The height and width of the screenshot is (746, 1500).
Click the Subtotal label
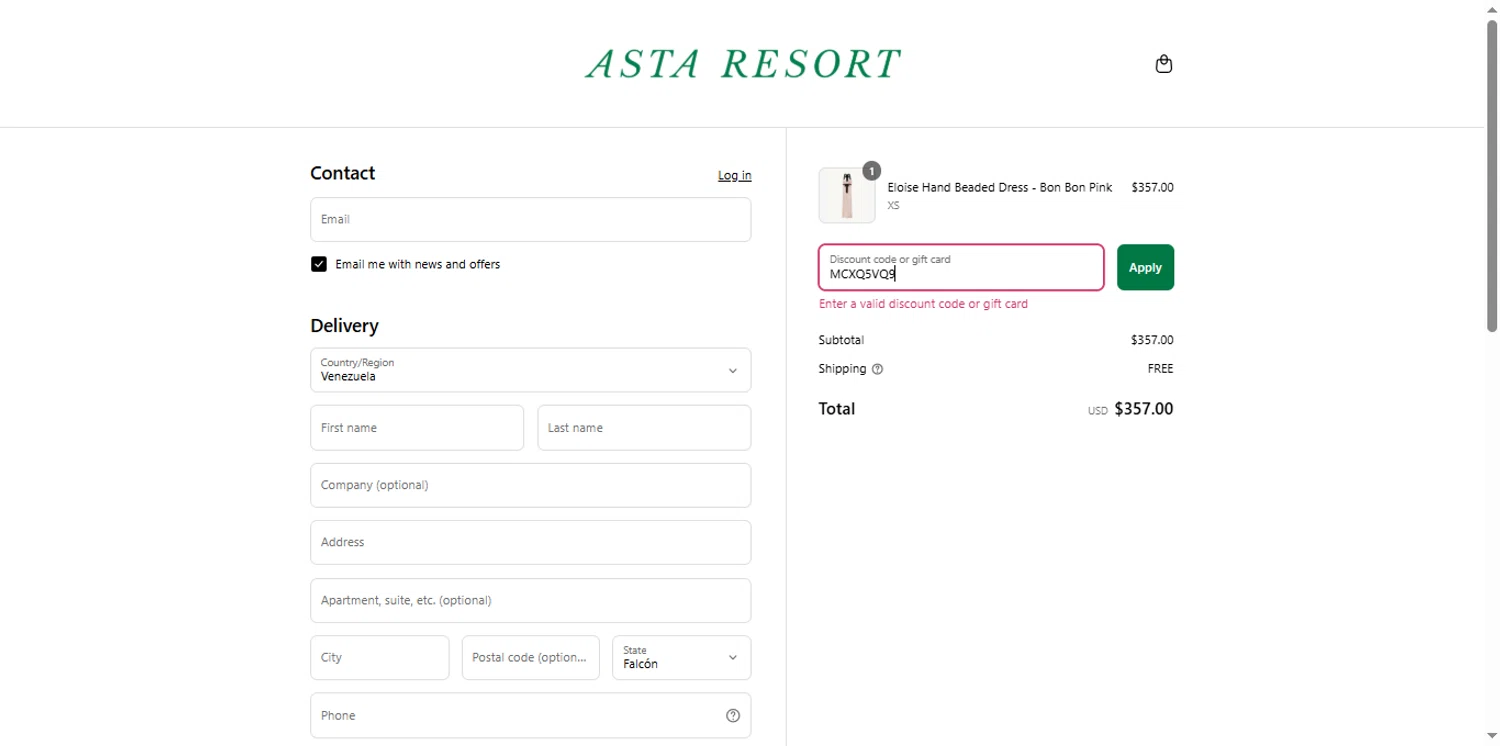841,340
